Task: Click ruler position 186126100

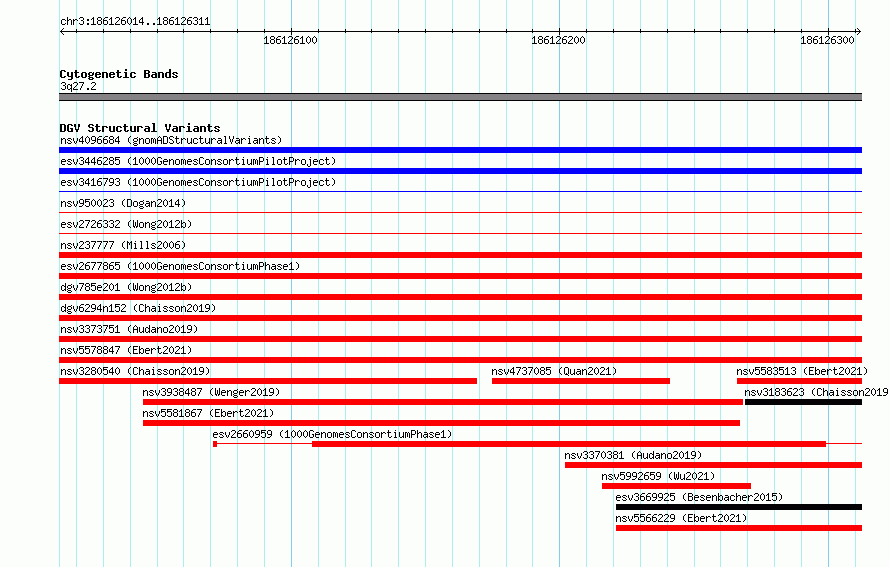Action: pyautogui.click(x=290, y=40)
